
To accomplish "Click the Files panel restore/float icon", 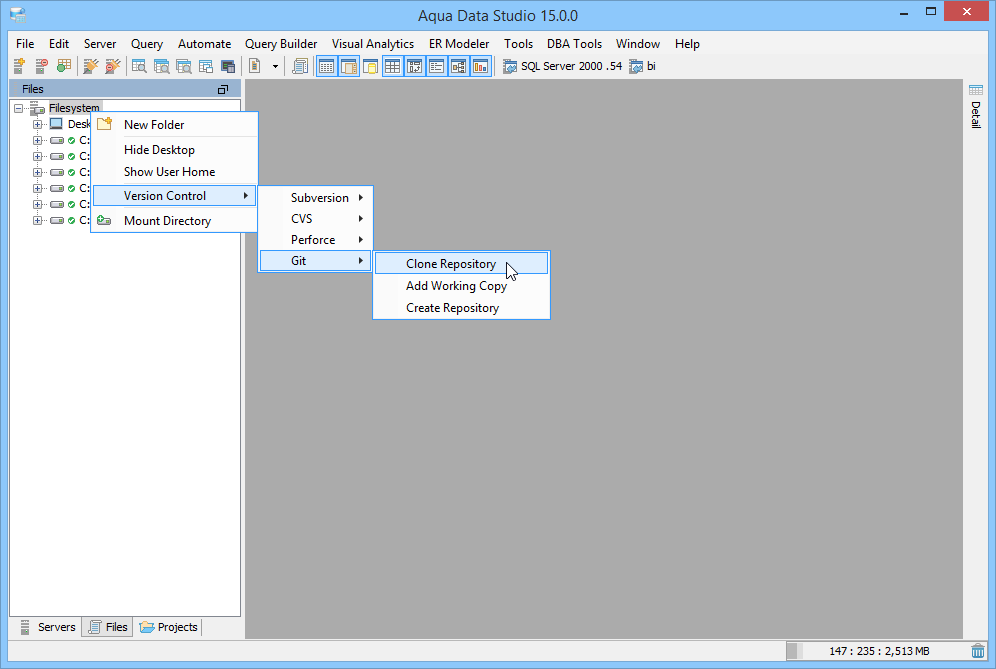I will (x=223, y=90).
